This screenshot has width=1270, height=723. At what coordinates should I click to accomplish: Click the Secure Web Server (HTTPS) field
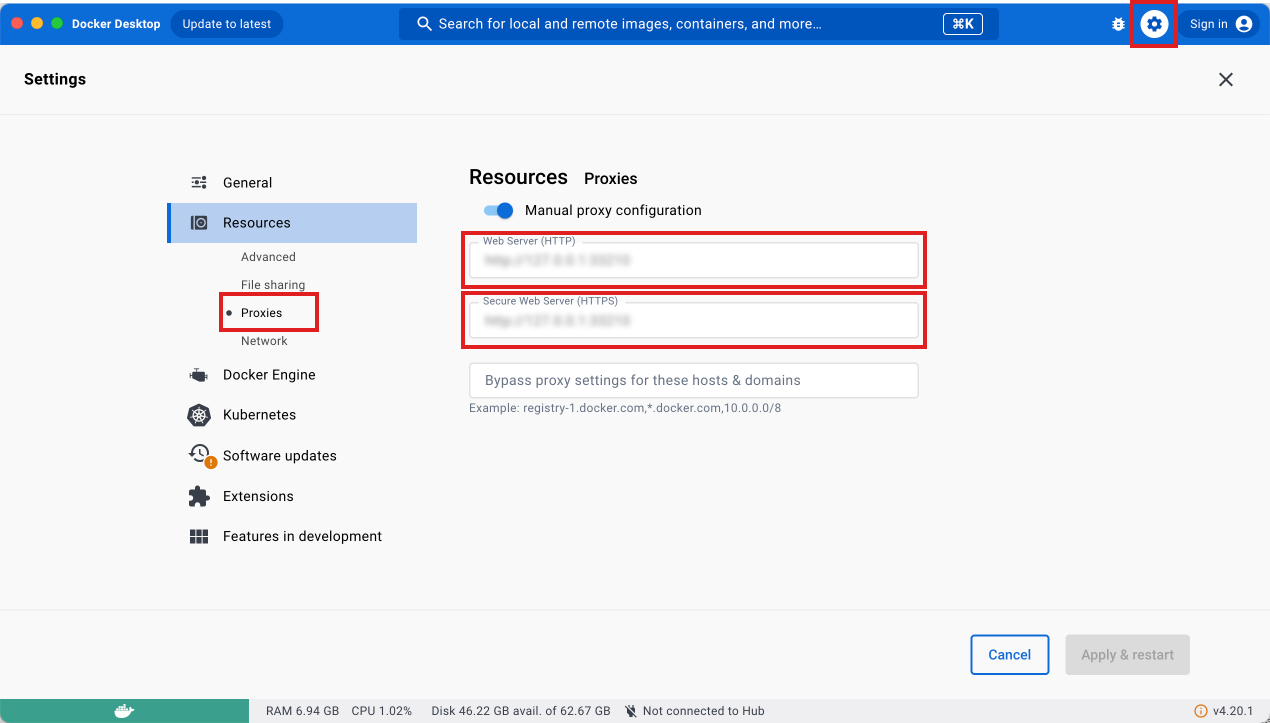(694, 320)
